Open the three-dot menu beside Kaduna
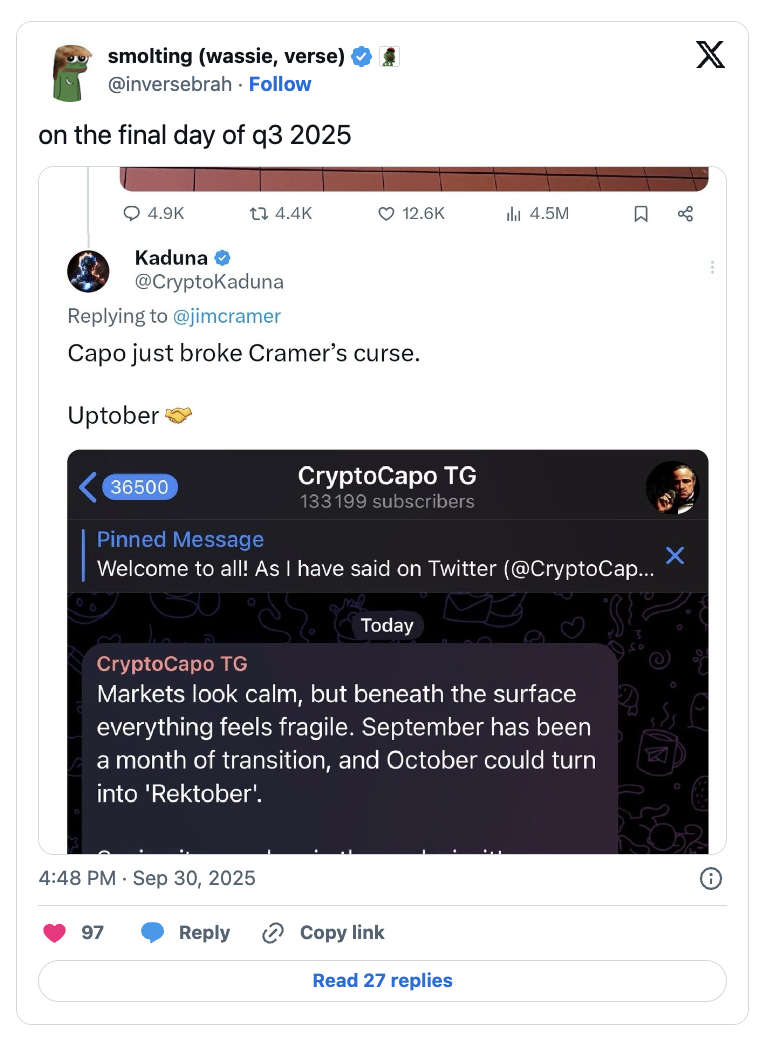 click(x=712, y=268)
